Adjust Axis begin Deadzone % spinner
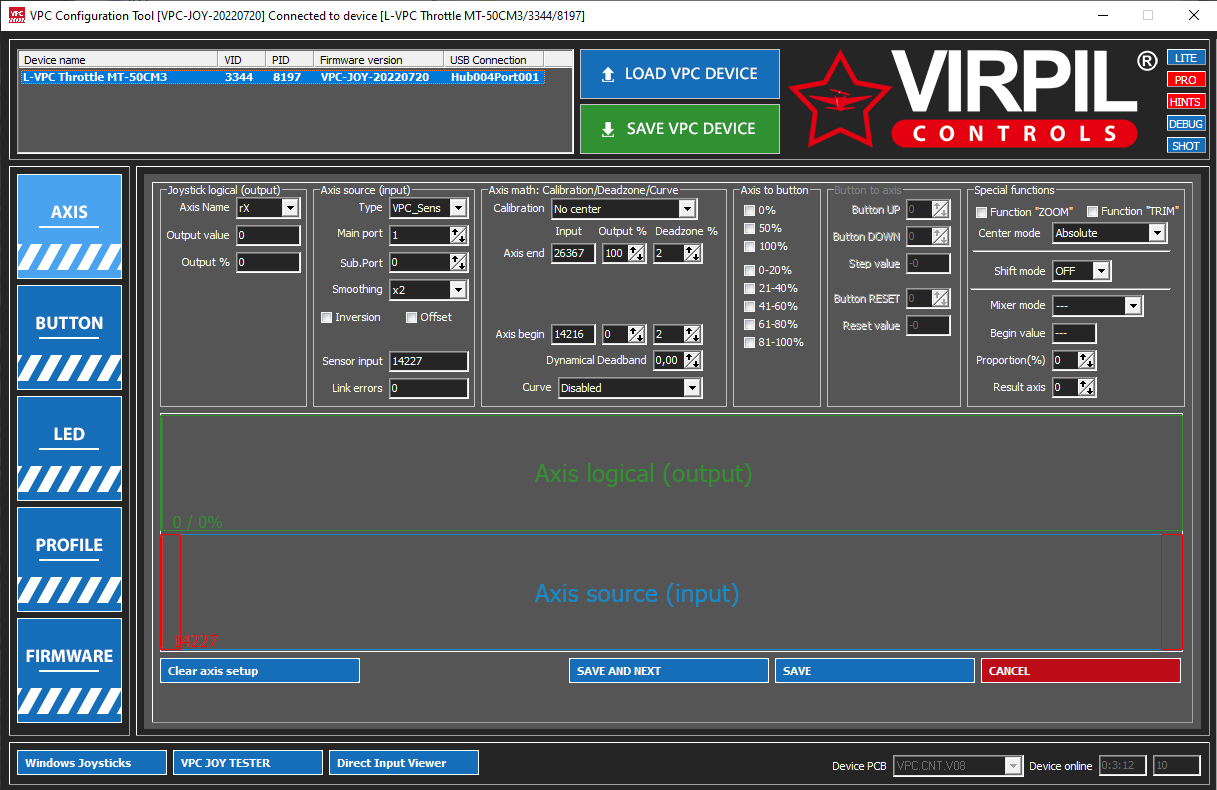 tap(692, 335)
